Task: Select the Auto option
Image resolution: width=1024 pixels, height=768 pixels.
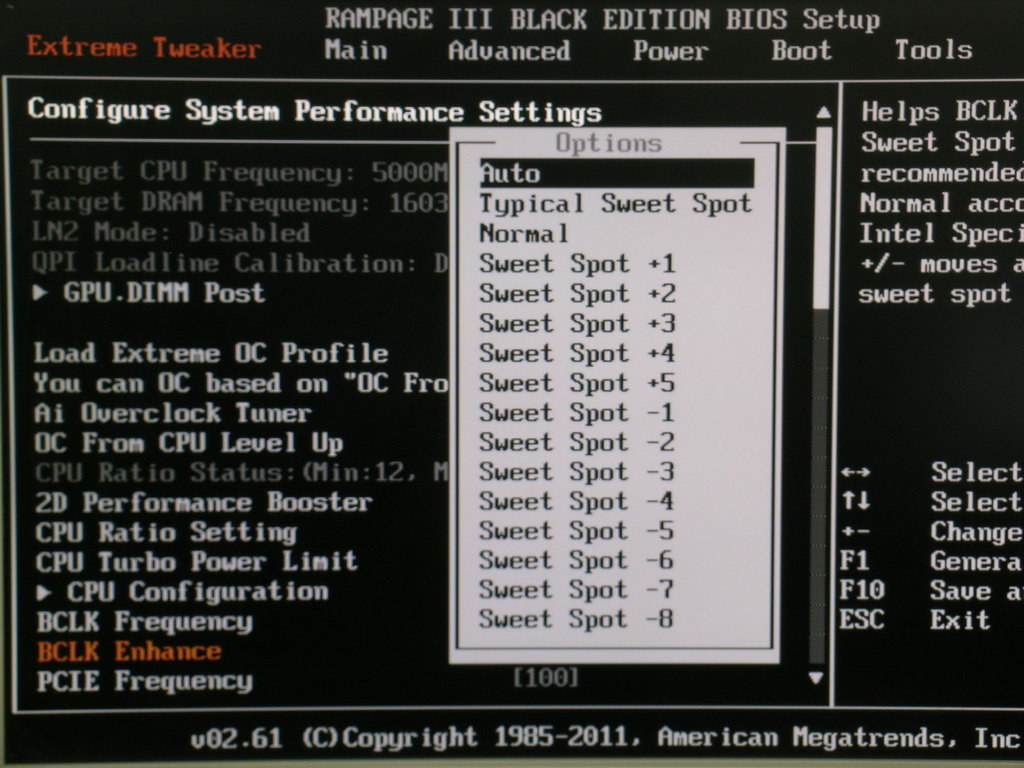Action: point(616,174)
